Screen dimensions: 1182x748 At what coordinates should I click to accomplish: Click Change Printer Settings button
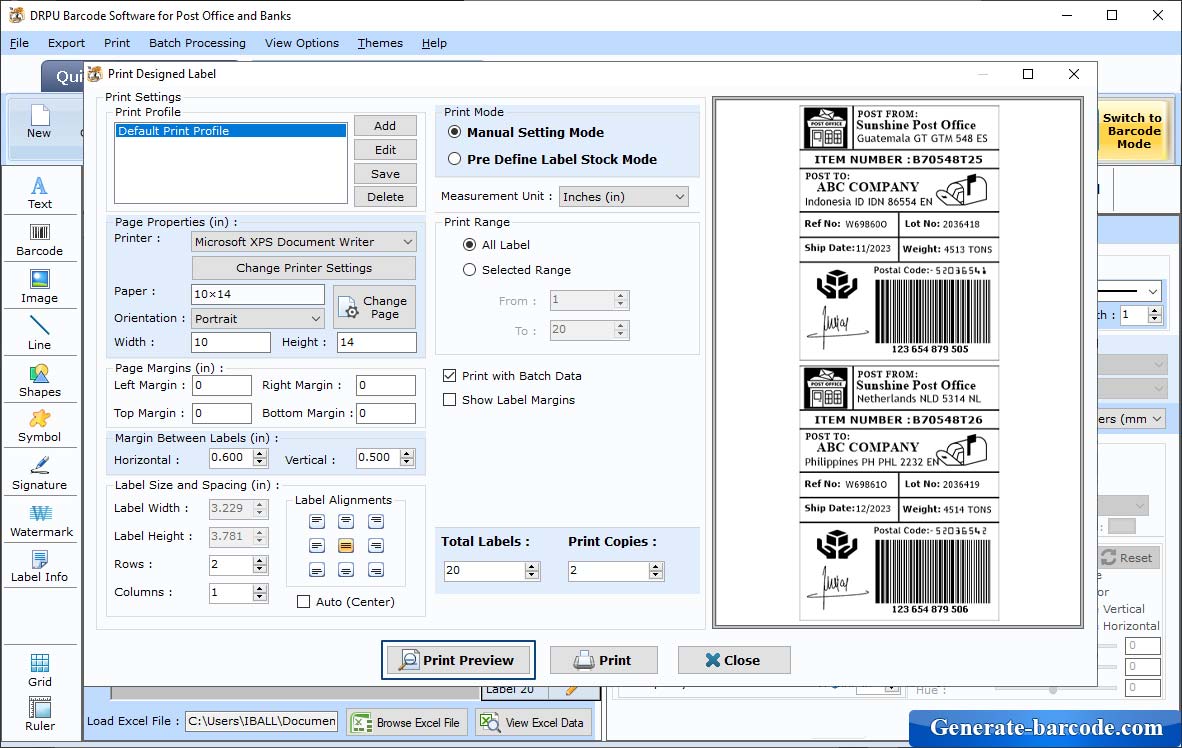[304, 268]
